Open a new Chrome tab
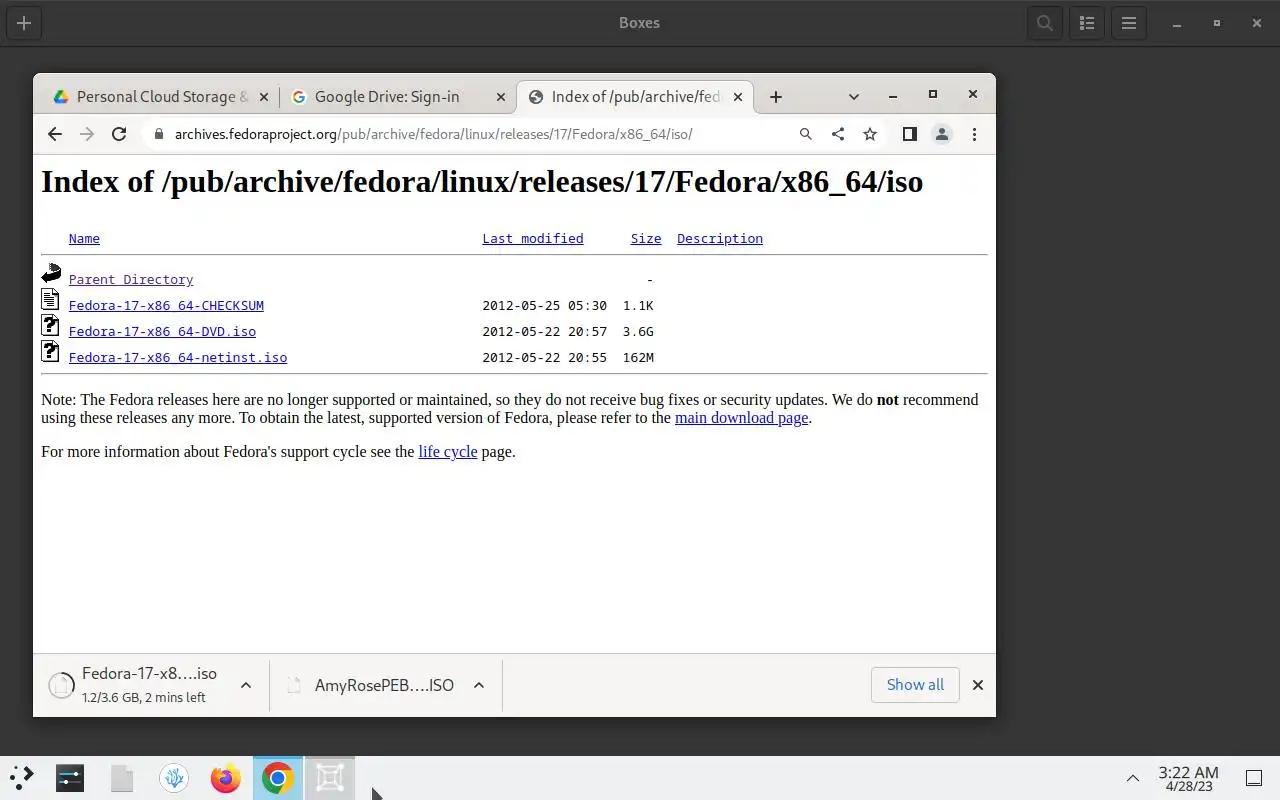 pyautogui.click(x=776, y=97)
